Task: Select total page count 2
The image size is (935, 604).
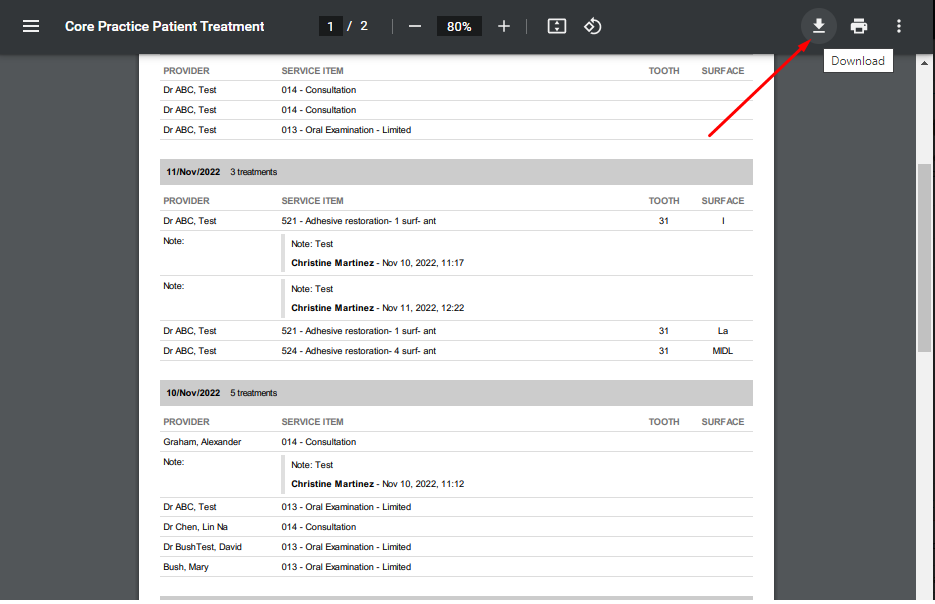Action: 364,26
